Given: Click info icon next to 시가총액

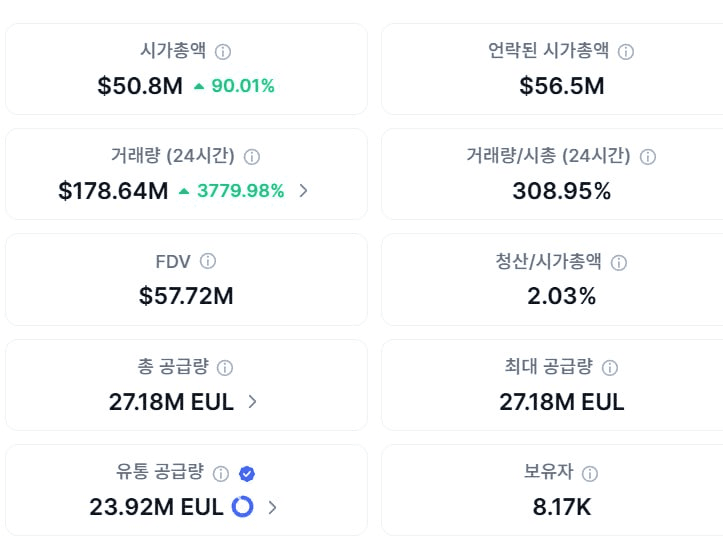Looking at the screenshot, I should point(223,52).
